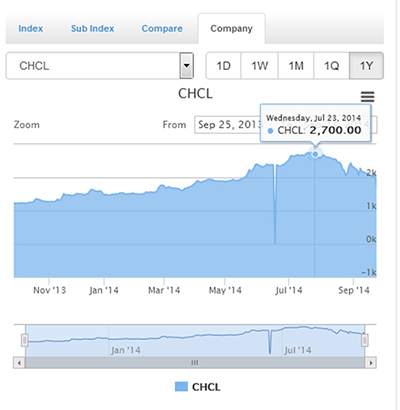The image size is (400, 410).
Task: Click the scrollbar thumb grip in navigator
Action: coord(195,363)
